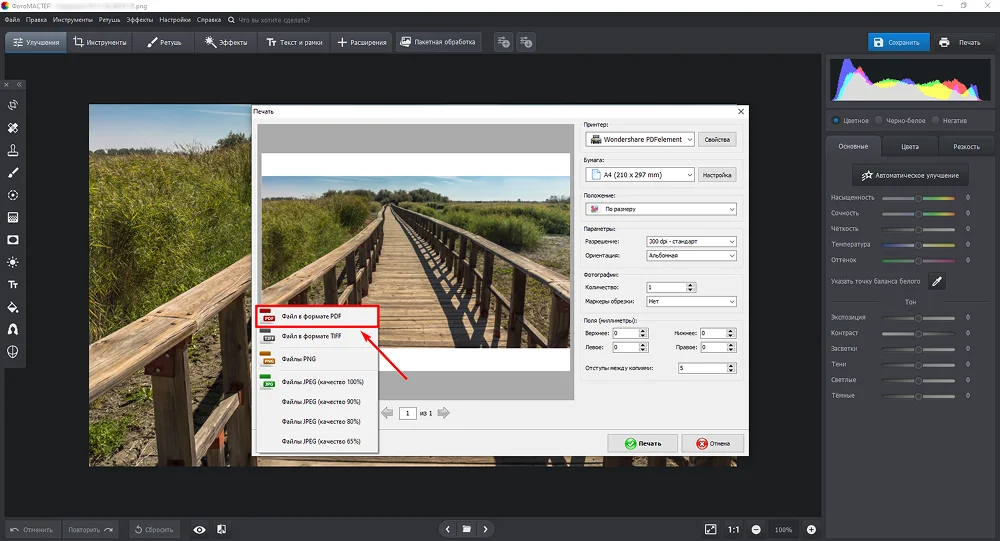This screenshot has height=541, width=1000.
Task: Adjust the Насыщенность slider
Action: pos(918,198)
